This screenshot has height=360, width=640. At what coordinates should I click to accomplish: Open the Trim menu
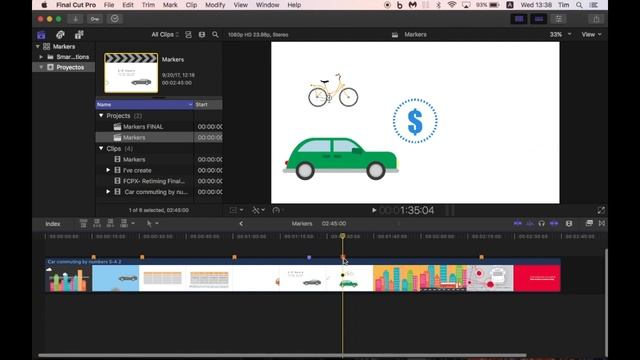[148, 5]
